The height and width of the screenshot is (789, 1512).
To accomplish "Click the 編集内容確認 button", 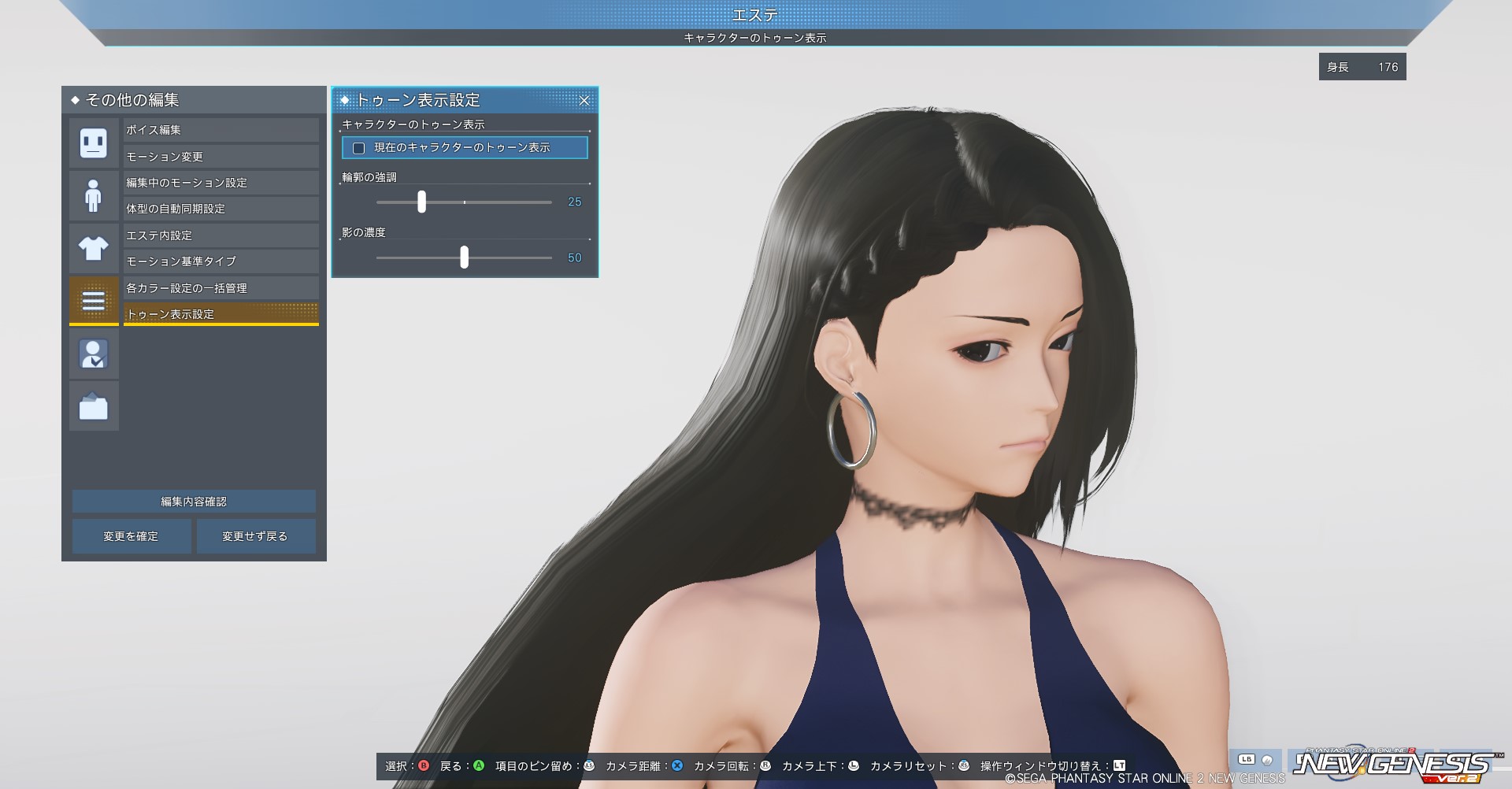I will tap(194, 502).
